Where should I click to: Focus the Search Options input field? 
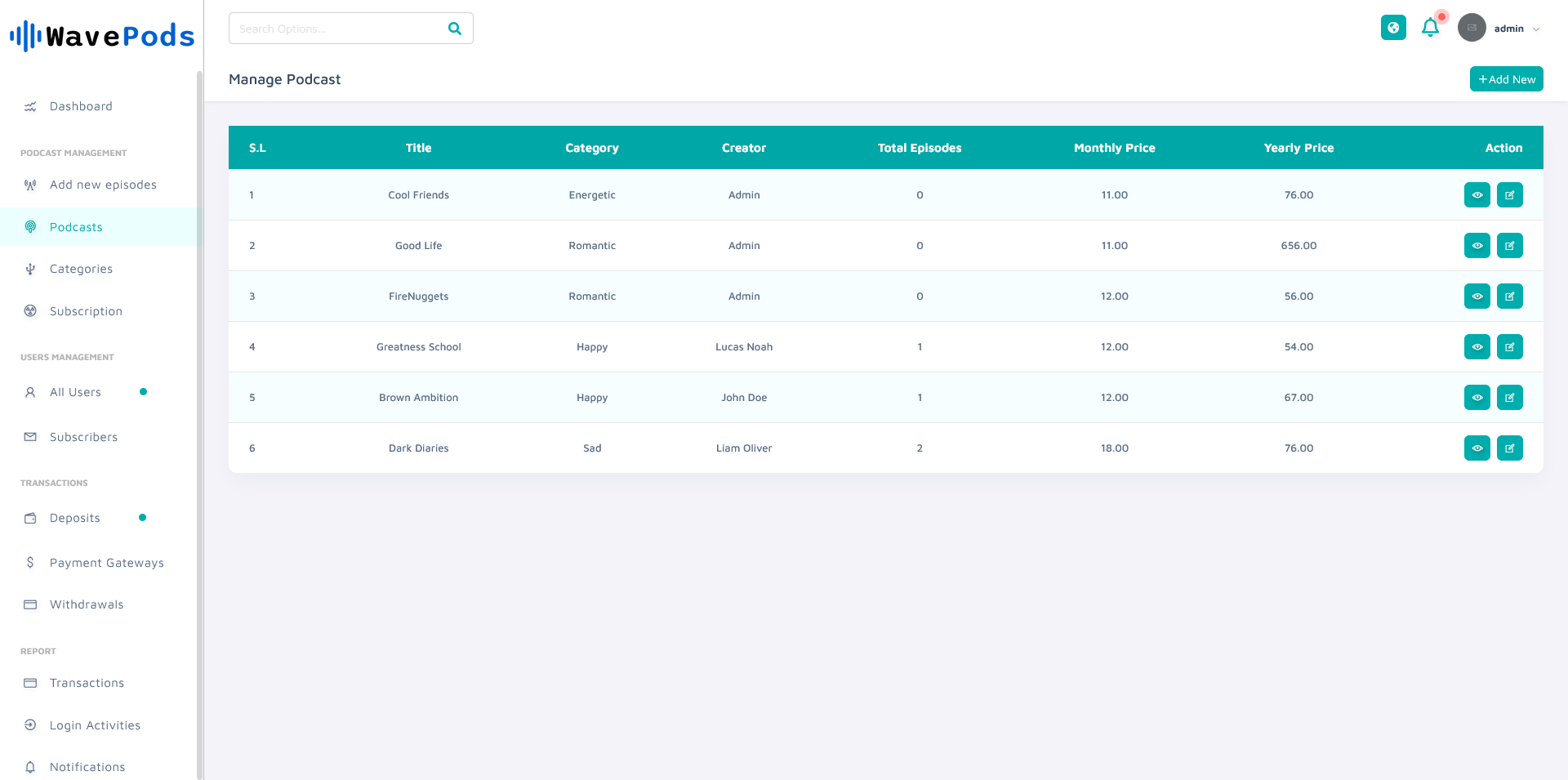point(336,29)
